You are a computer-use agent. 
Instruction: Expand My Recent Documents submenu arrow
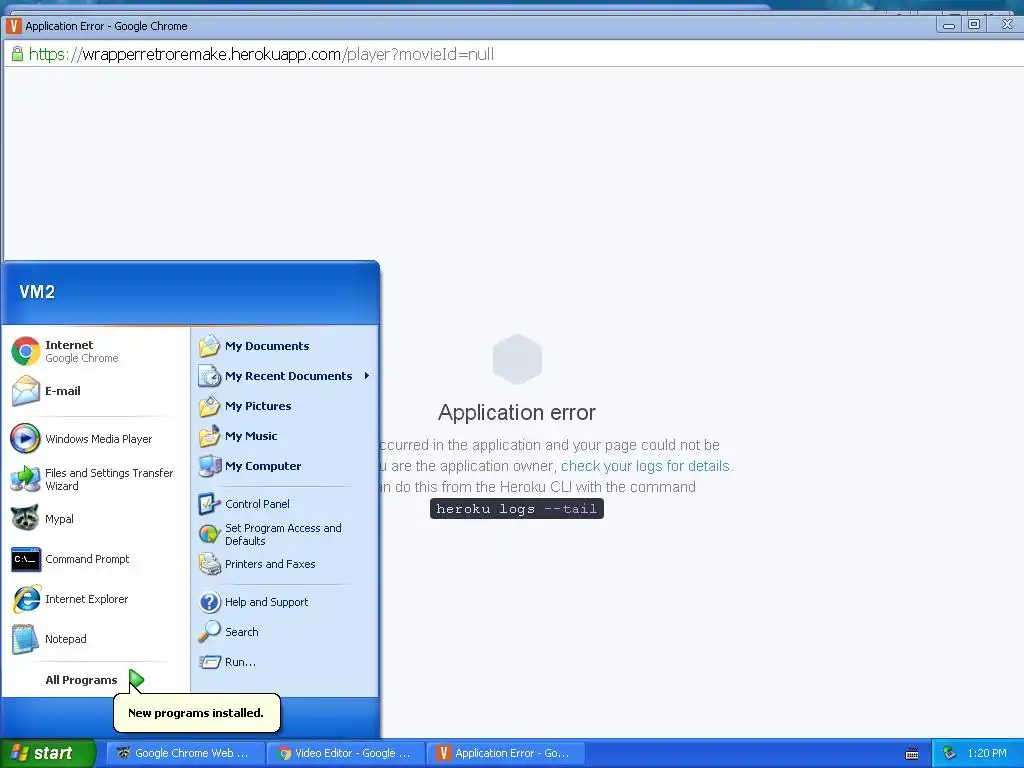[367, 376]
